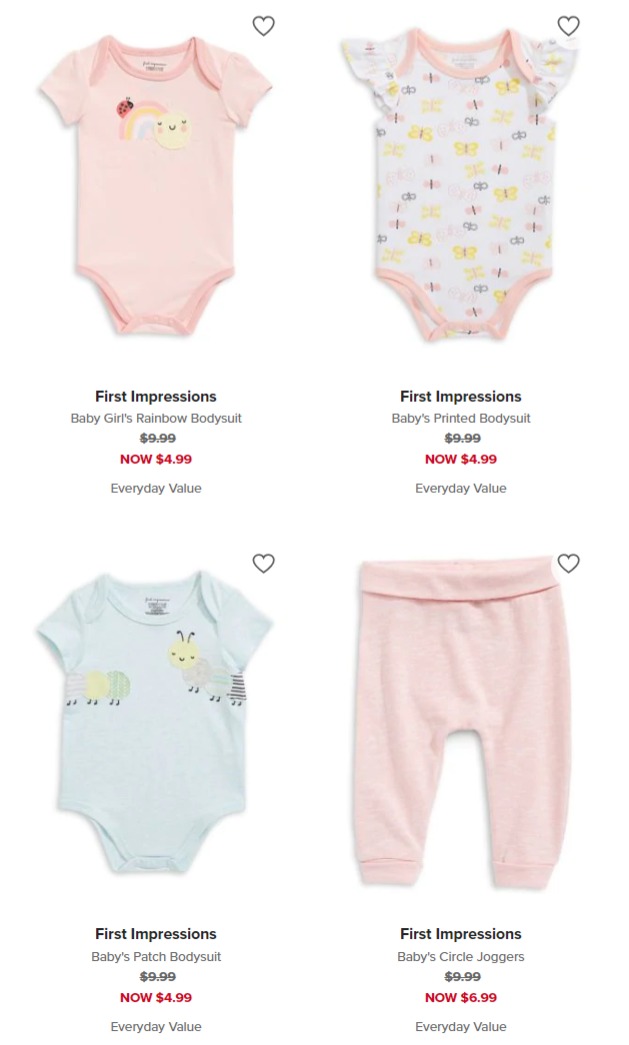Click First Impressions brand above Rainbow Bodysuit

pyautogui.click(x=156, y=397)
